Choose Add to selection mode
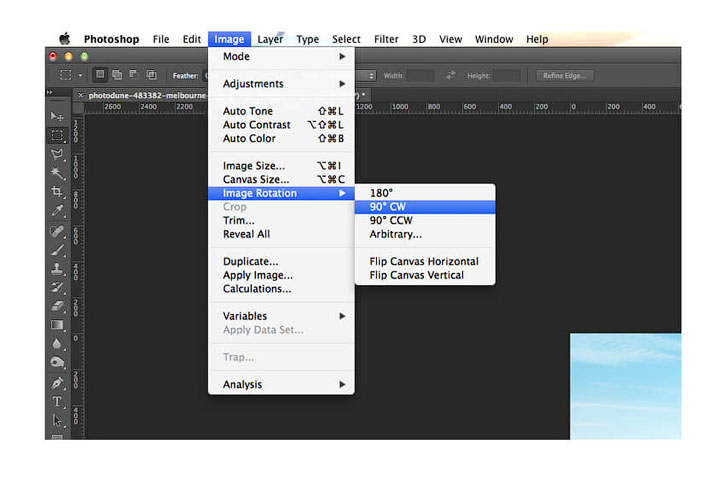This screenshot has width=725, height=479. coord(117,75)
